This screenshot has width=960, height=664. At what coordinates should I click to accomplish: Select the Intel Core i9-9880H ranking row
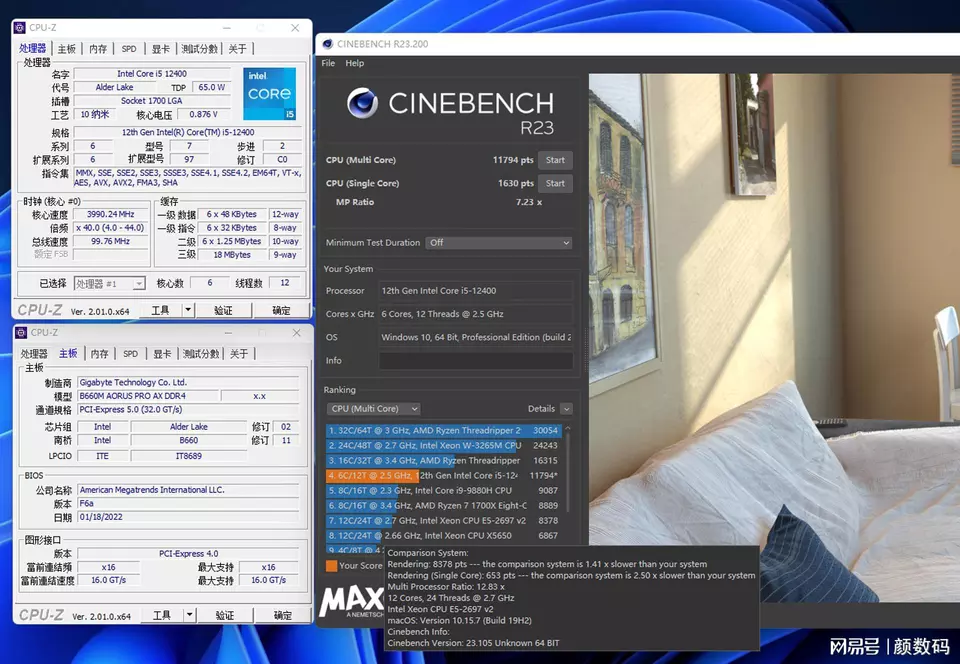(x=443, y=490)
